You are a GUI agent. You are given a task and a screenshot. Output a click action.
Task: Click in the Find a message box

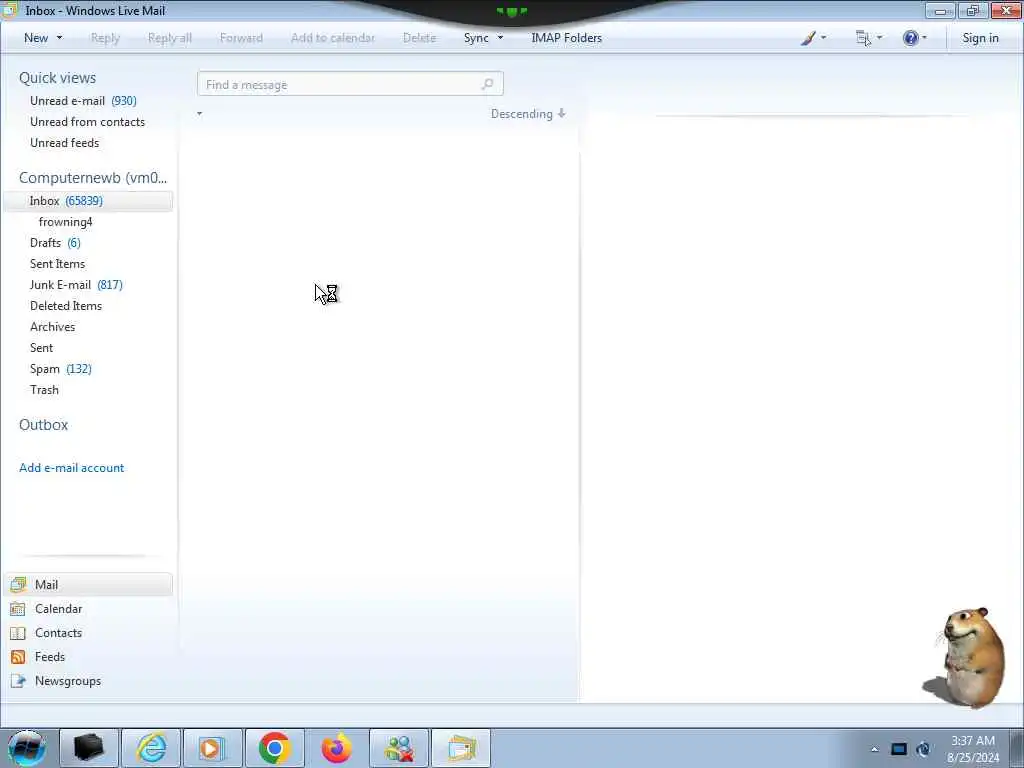[350, 84]
